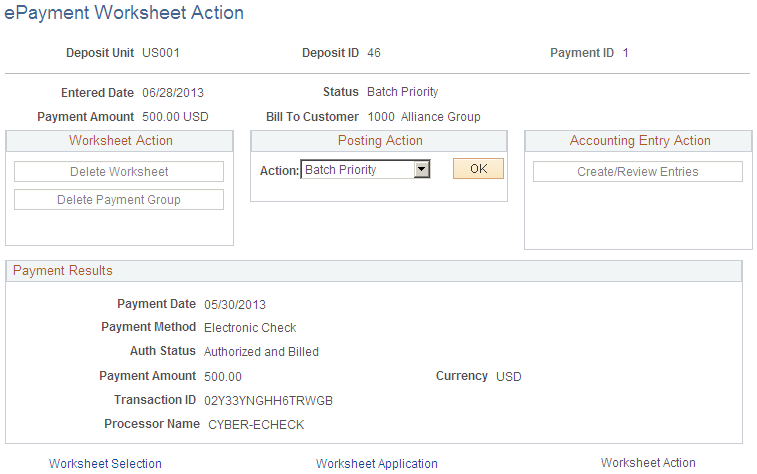Click the Delete Worksheet button
This screenshot has height=474, width=757.
(119, 172)
